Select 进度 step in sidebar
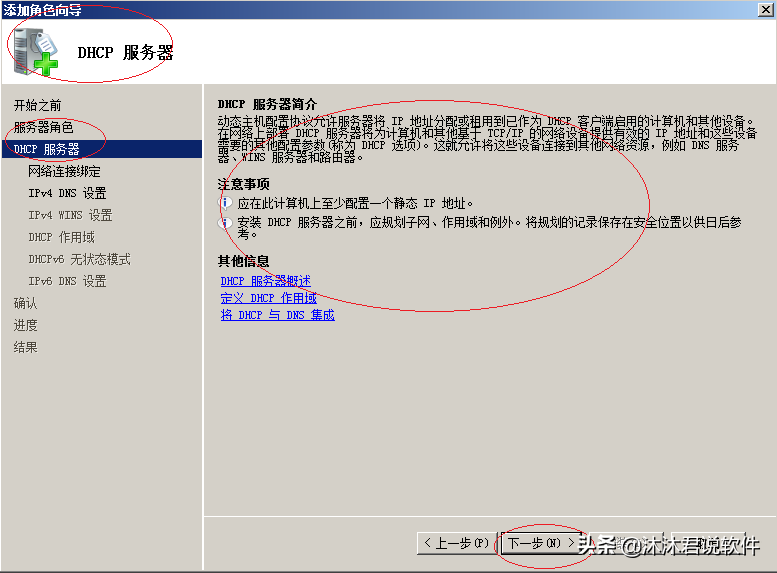 tap(26, 325)
